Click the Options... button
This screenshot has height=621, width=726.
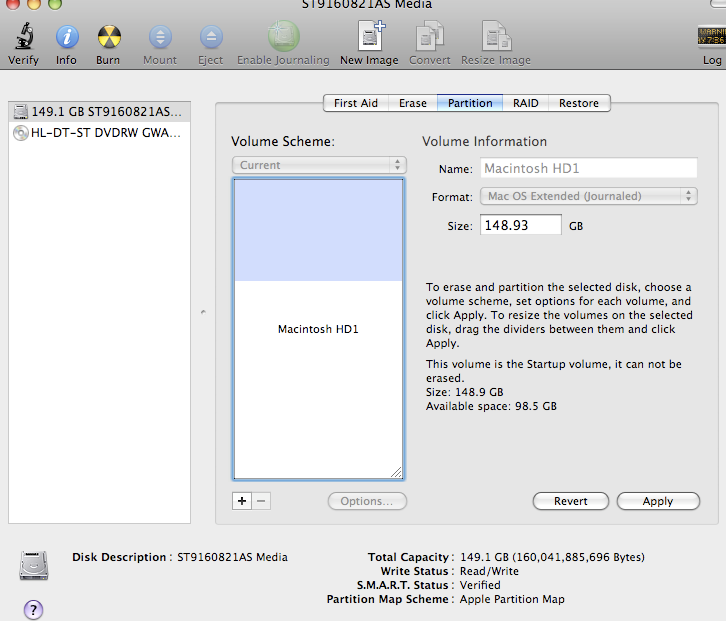(x=367, y=501)
